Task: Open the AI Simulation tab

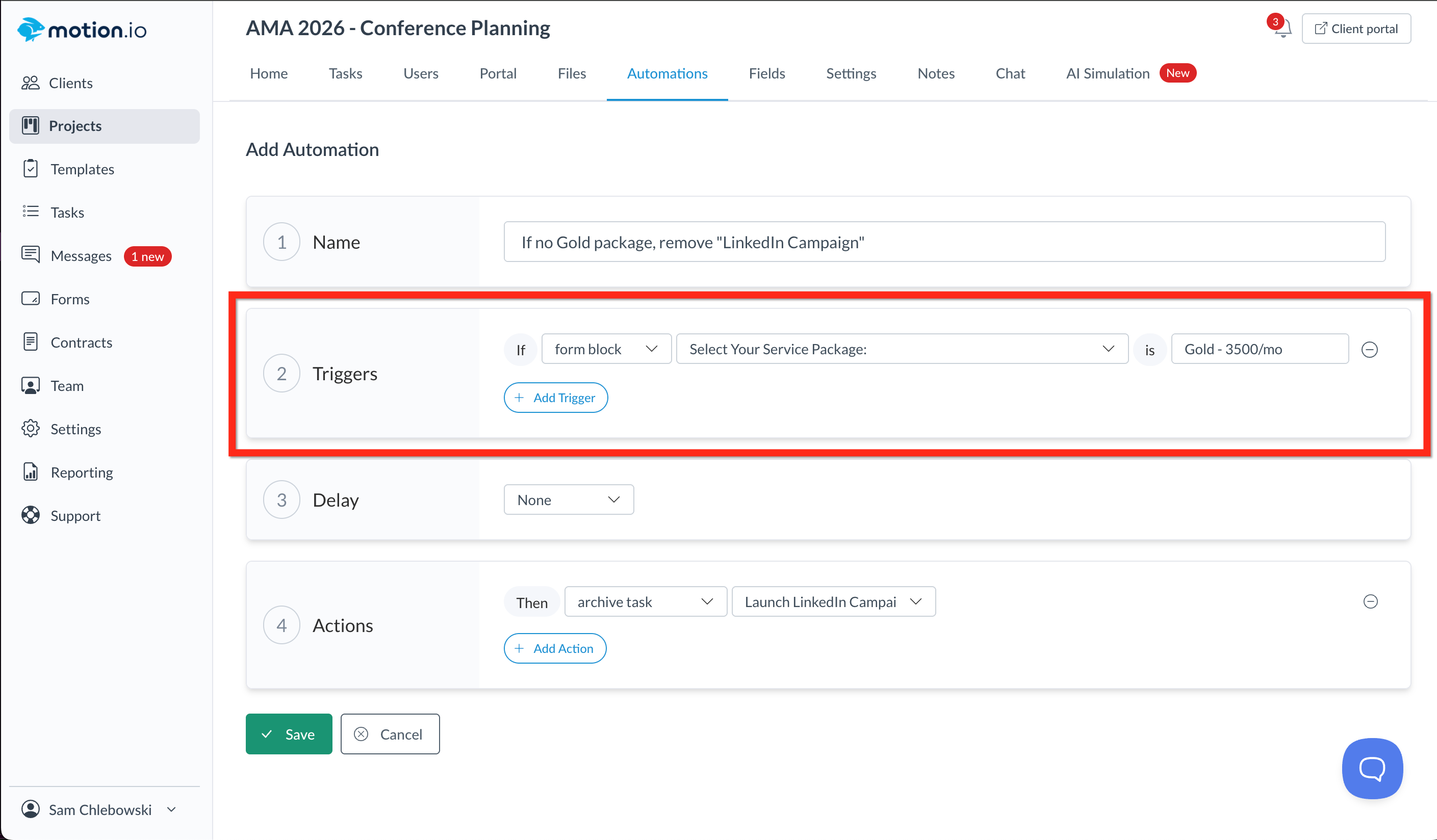Action: coord(1107,73)
